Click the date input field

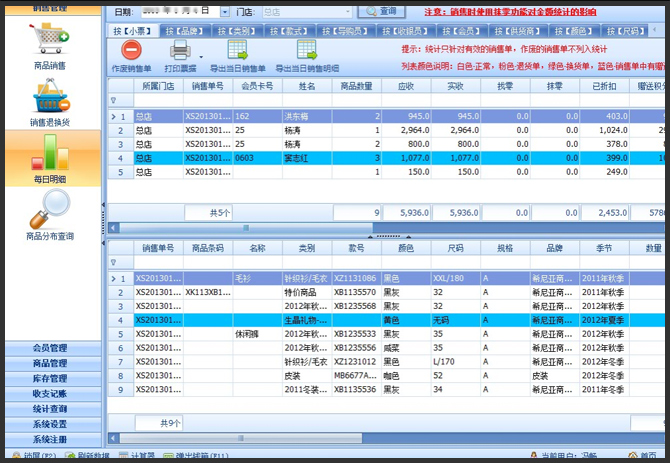(180, 12)
